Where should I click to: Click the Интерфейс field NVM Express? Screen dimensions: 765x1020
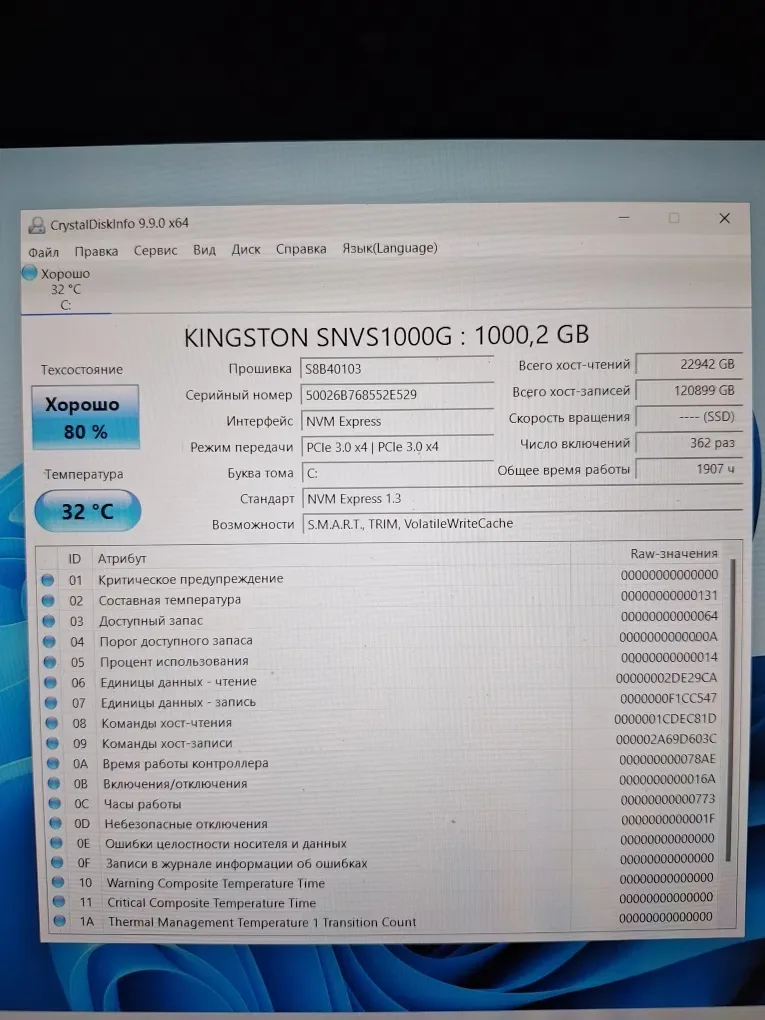397,421
